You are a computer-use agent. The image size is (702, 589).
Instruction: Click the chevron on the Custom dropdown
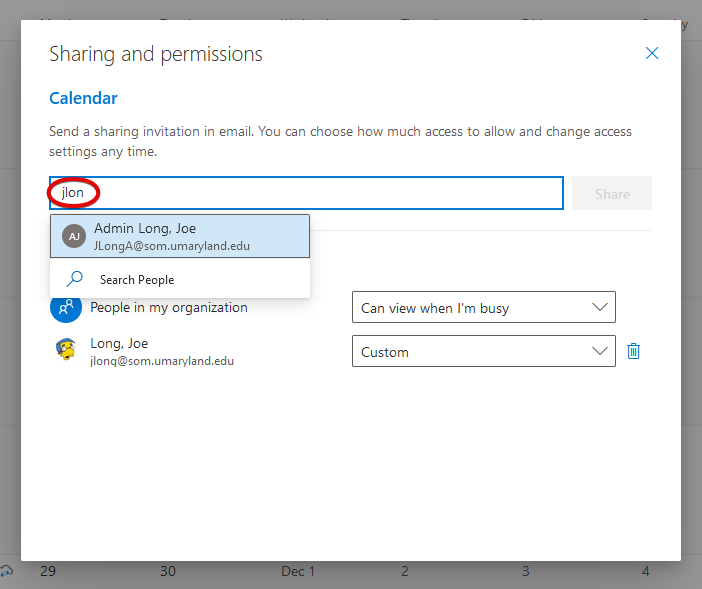click(x=600, y=351)
